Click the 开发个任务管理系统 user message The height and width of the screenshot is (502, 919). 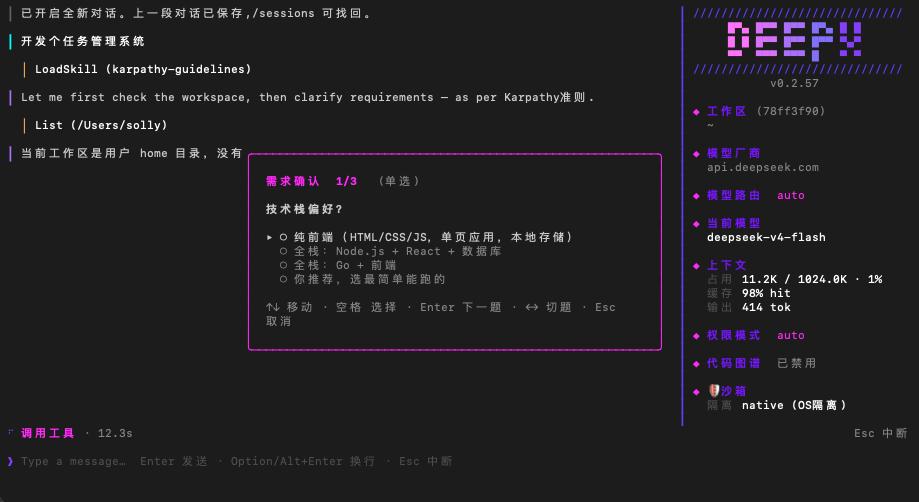83,41
